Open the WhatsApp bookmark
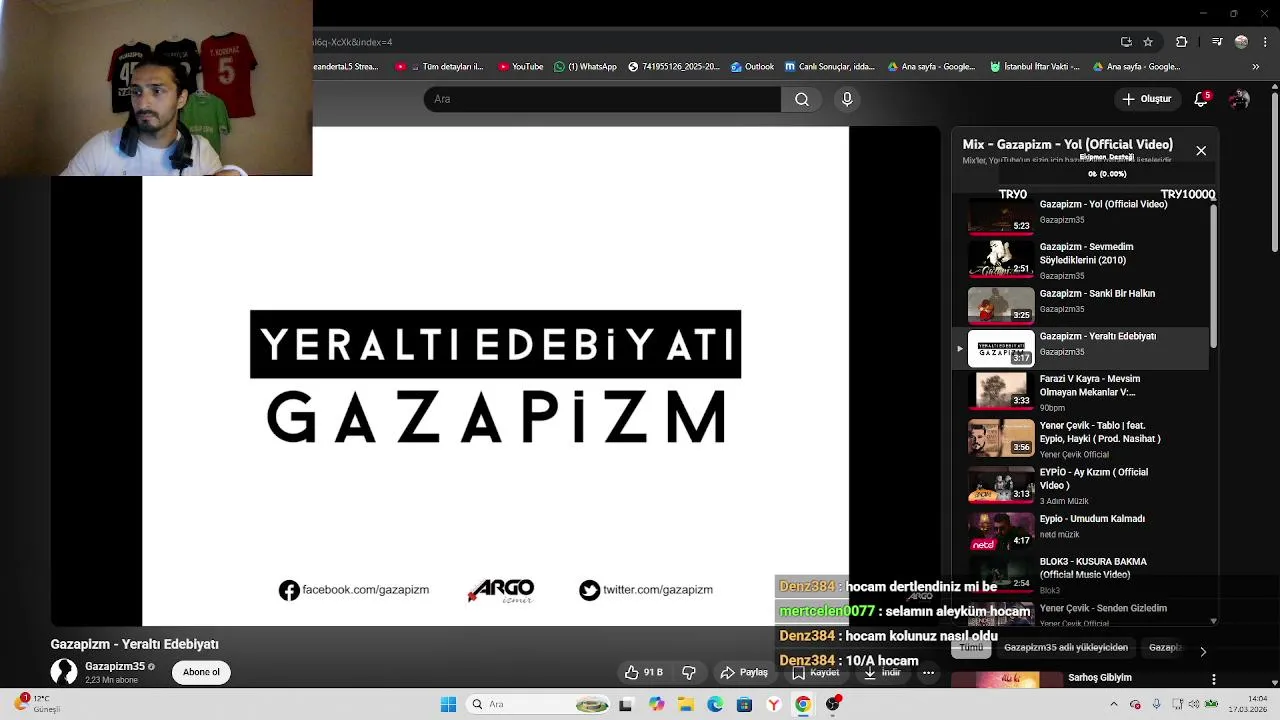The height and width of the screenshot is (720, 1280). 585,67
